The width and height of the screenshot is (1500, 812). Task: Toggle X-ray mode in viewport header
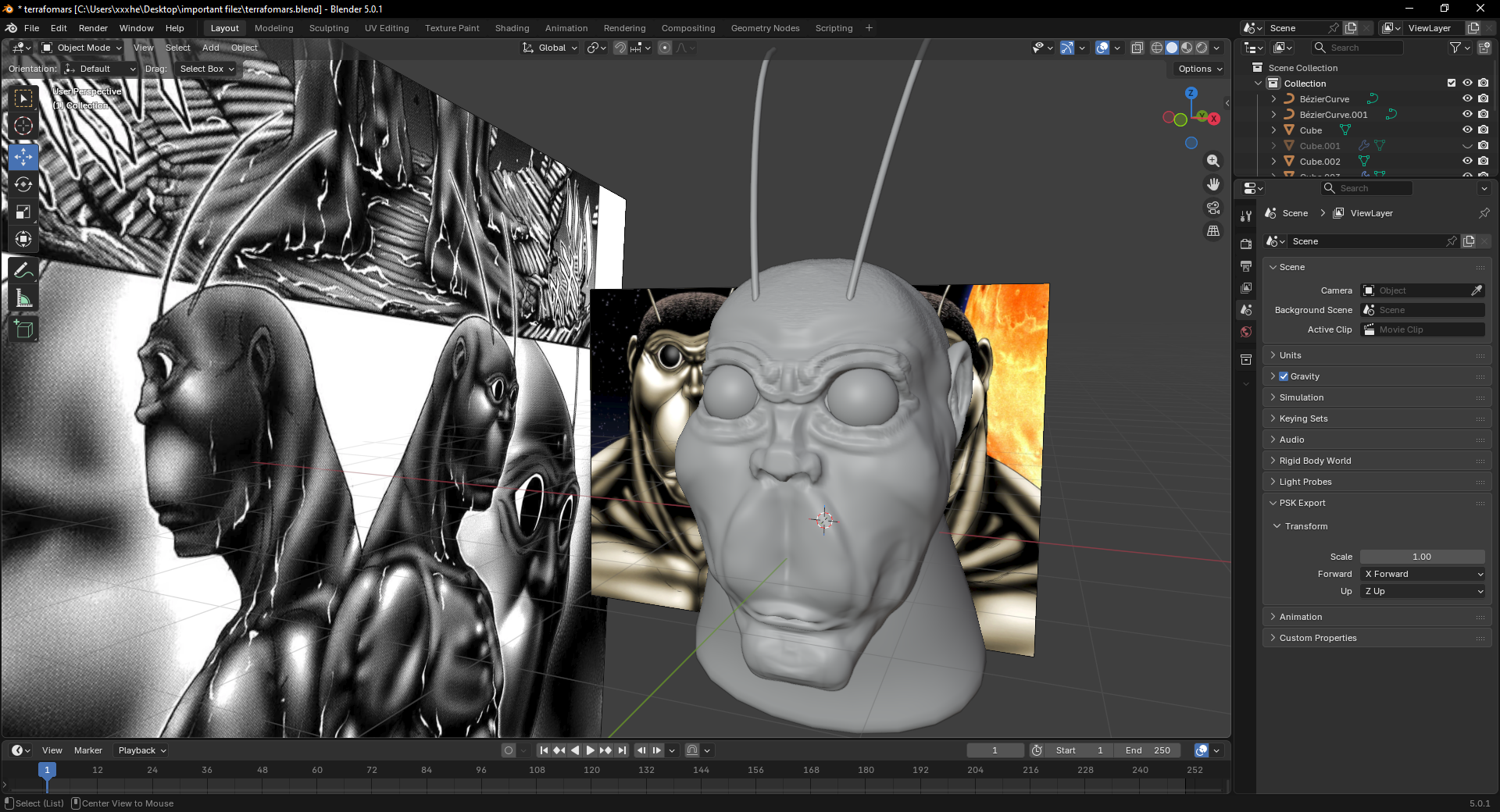[x=1137, y=48]
